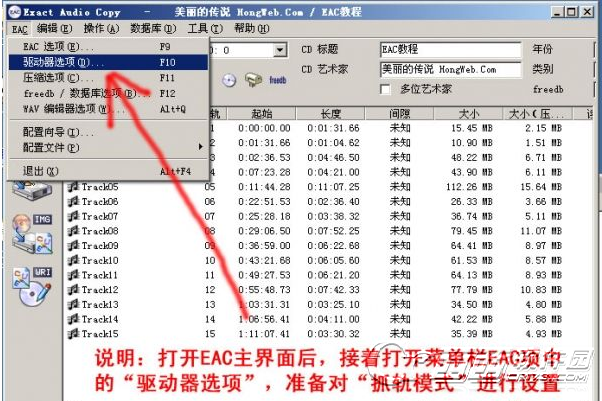Select Track14 row
The height and width of the screenshot is (401, 602).
click(328, 319)
